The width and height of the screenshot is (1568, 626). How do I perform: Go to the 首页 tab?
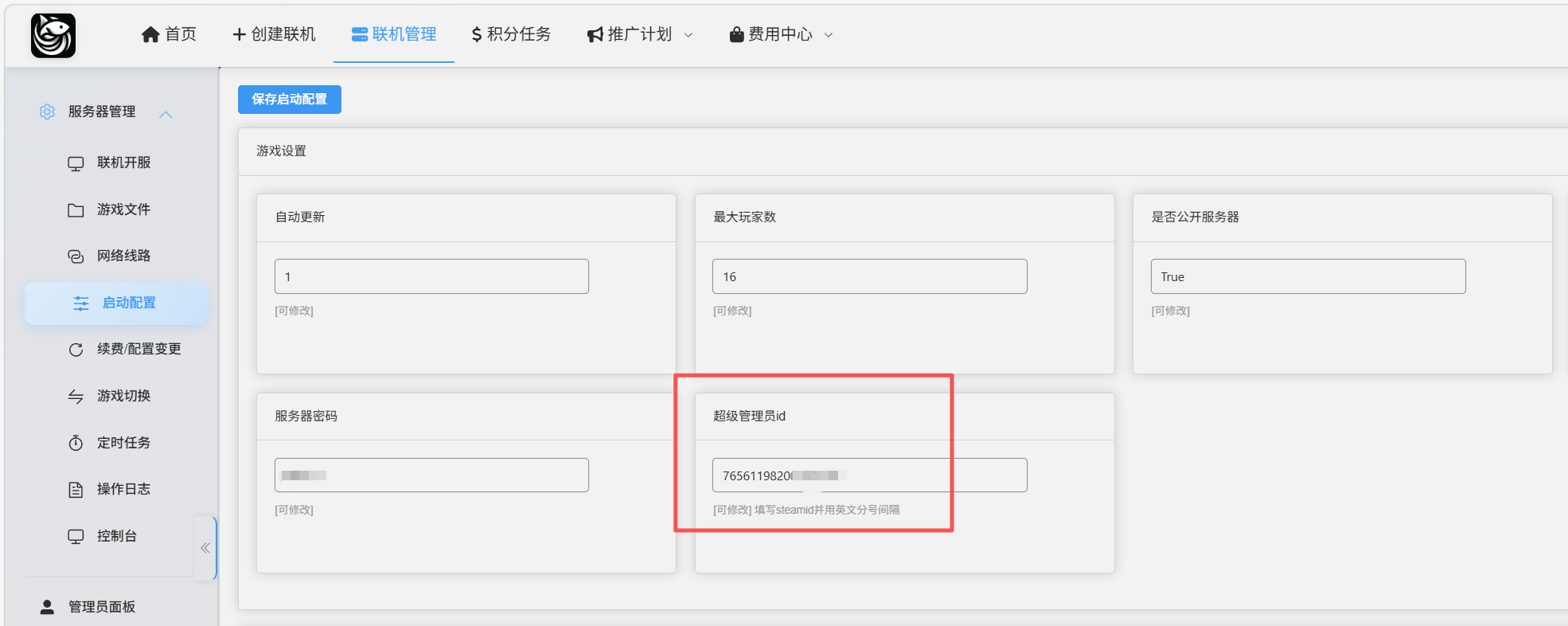(169, 34)
